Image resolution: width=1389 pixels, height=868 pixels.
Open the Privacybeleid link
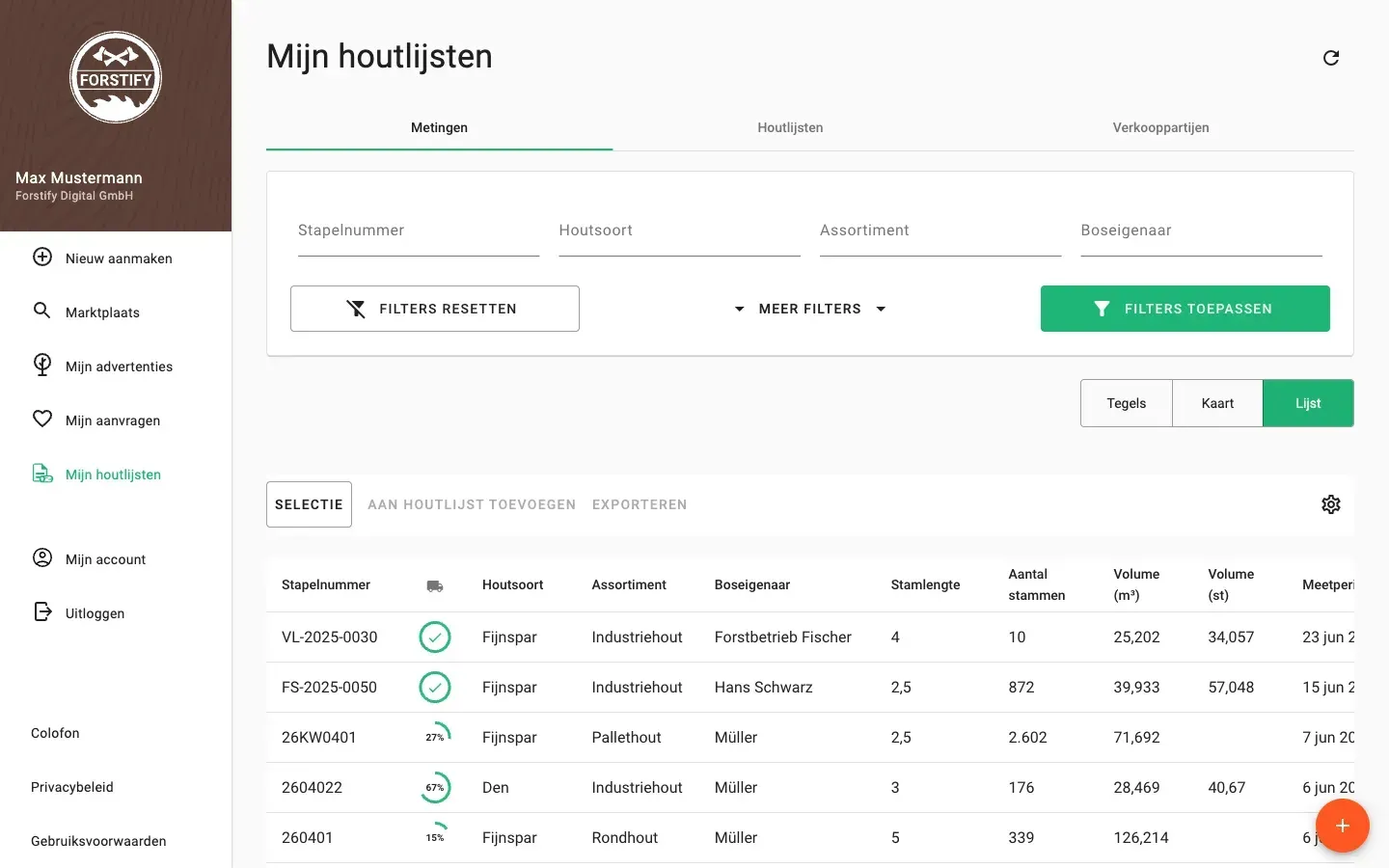(72, 787)
